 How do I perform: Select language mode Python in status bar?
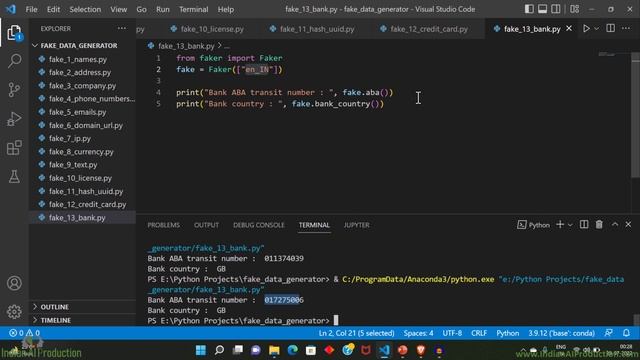[x=507, y=333]
